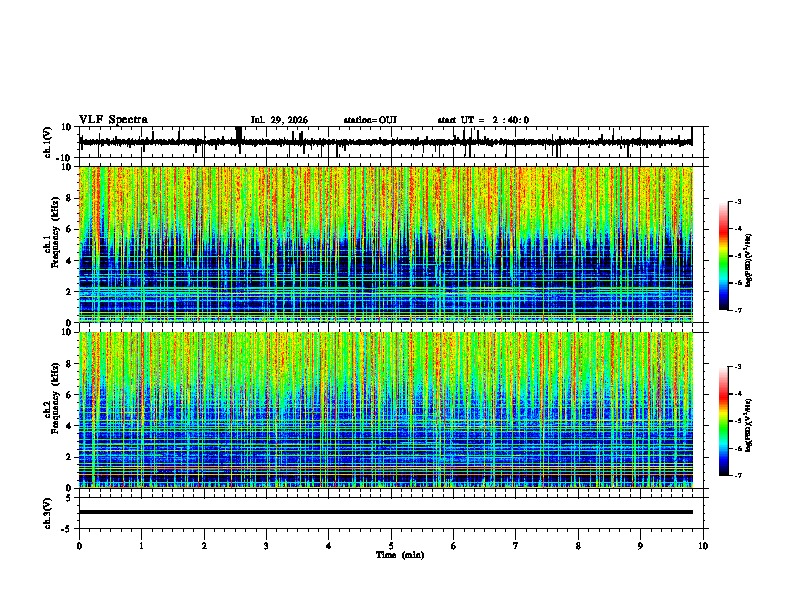The width and height of the screenshot is (792, 612).
Task: Click time axis tick label '0'
Action: [79, 546]
